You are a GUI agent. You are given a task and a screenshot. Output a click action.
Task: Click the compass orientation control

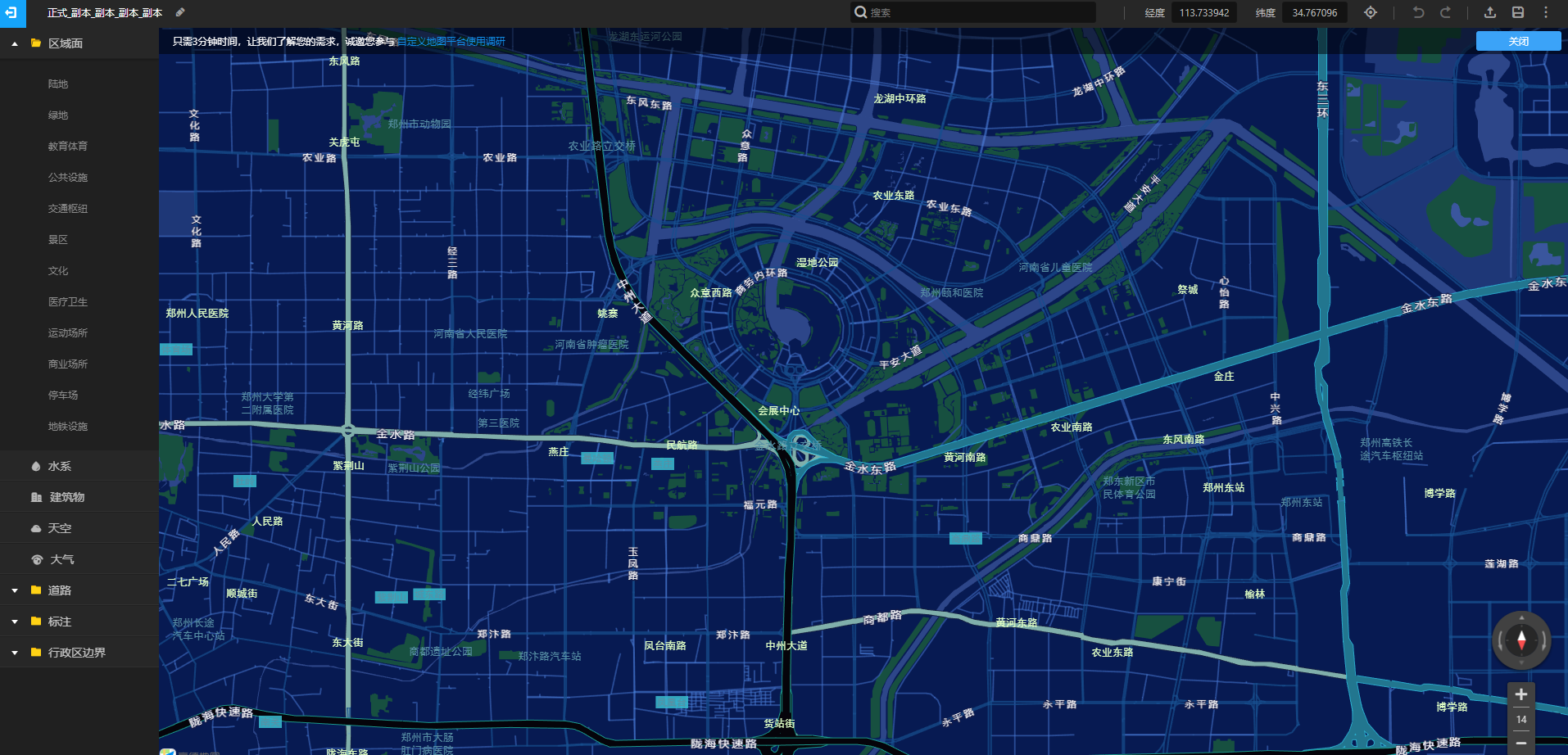[x=1521, y=640]
